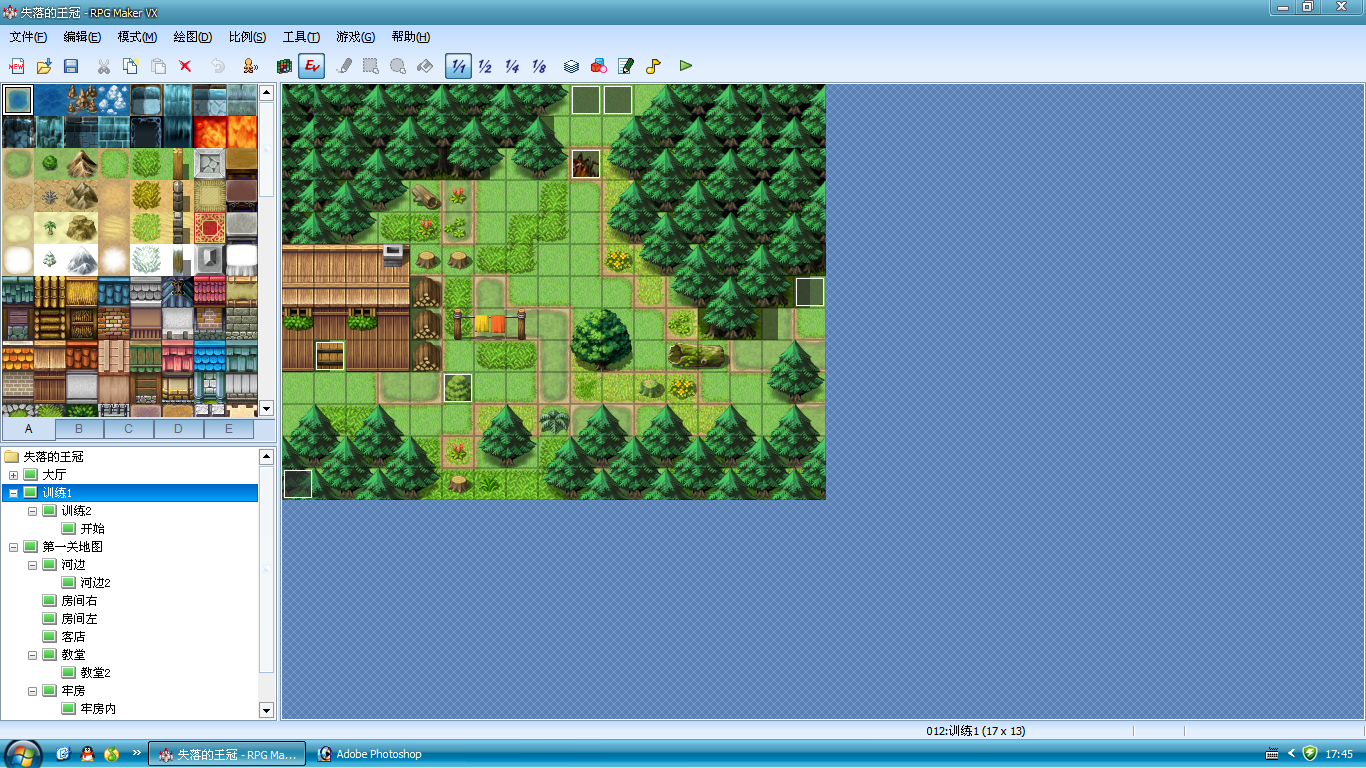Image resolution: width=1366 pixels, height=768 pixels.
Task: Collapse the 第一关地图 map tree node
Action: tap(13, 547)
